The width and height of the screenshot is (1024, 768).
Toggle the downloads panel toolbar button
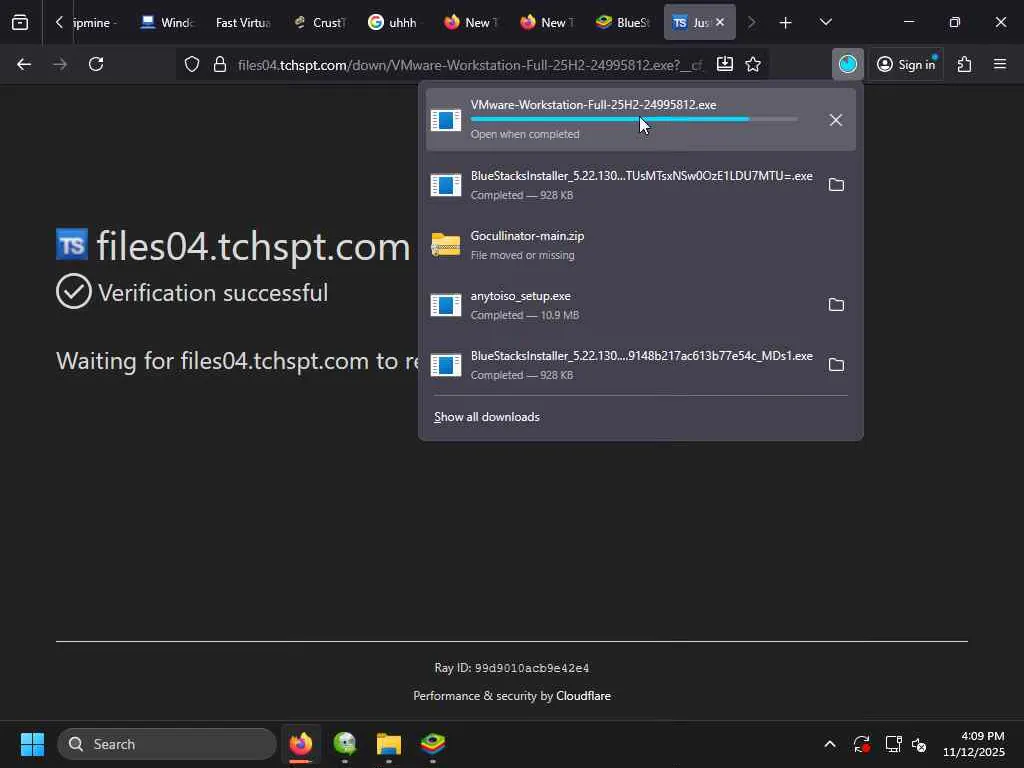(x=848, y=64)
